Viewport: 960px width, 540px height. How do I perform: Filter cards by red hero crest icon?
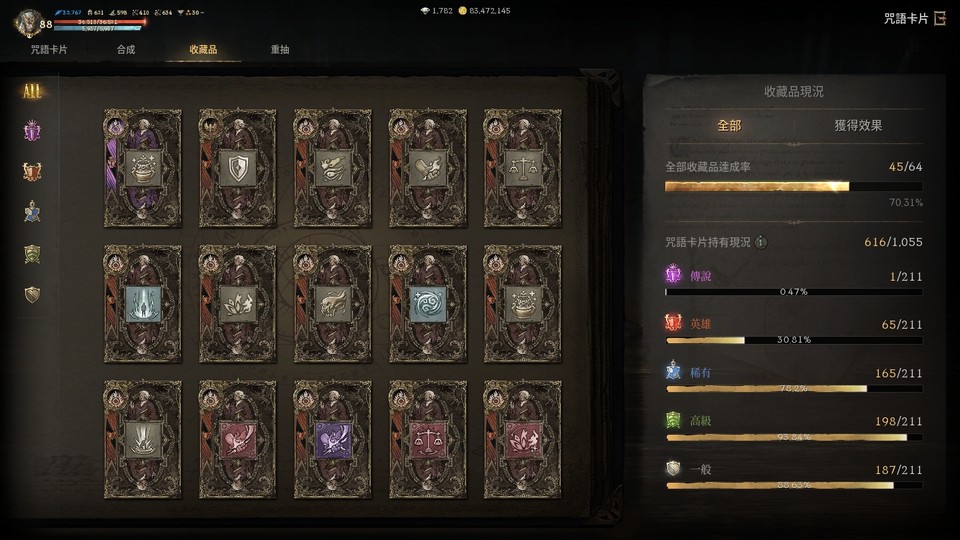[x=32, y=171]
